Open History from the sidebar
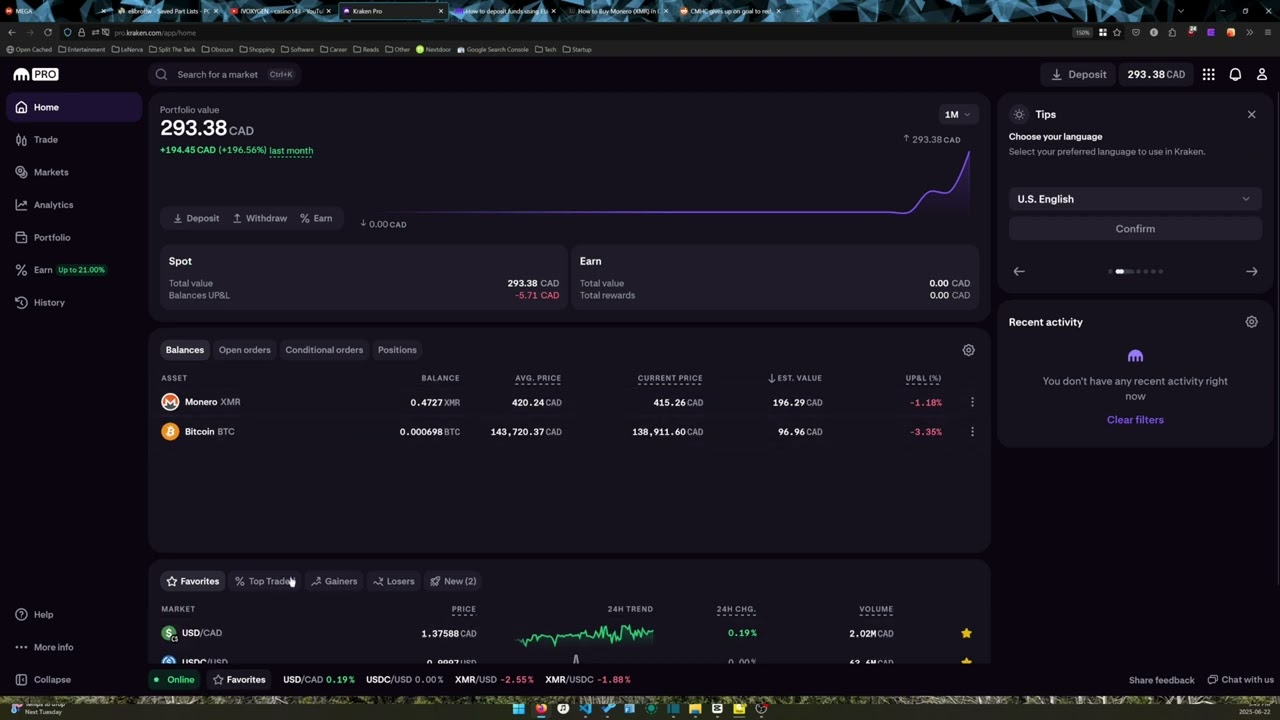The image size is (1280, 720). (x=74, y=302)
